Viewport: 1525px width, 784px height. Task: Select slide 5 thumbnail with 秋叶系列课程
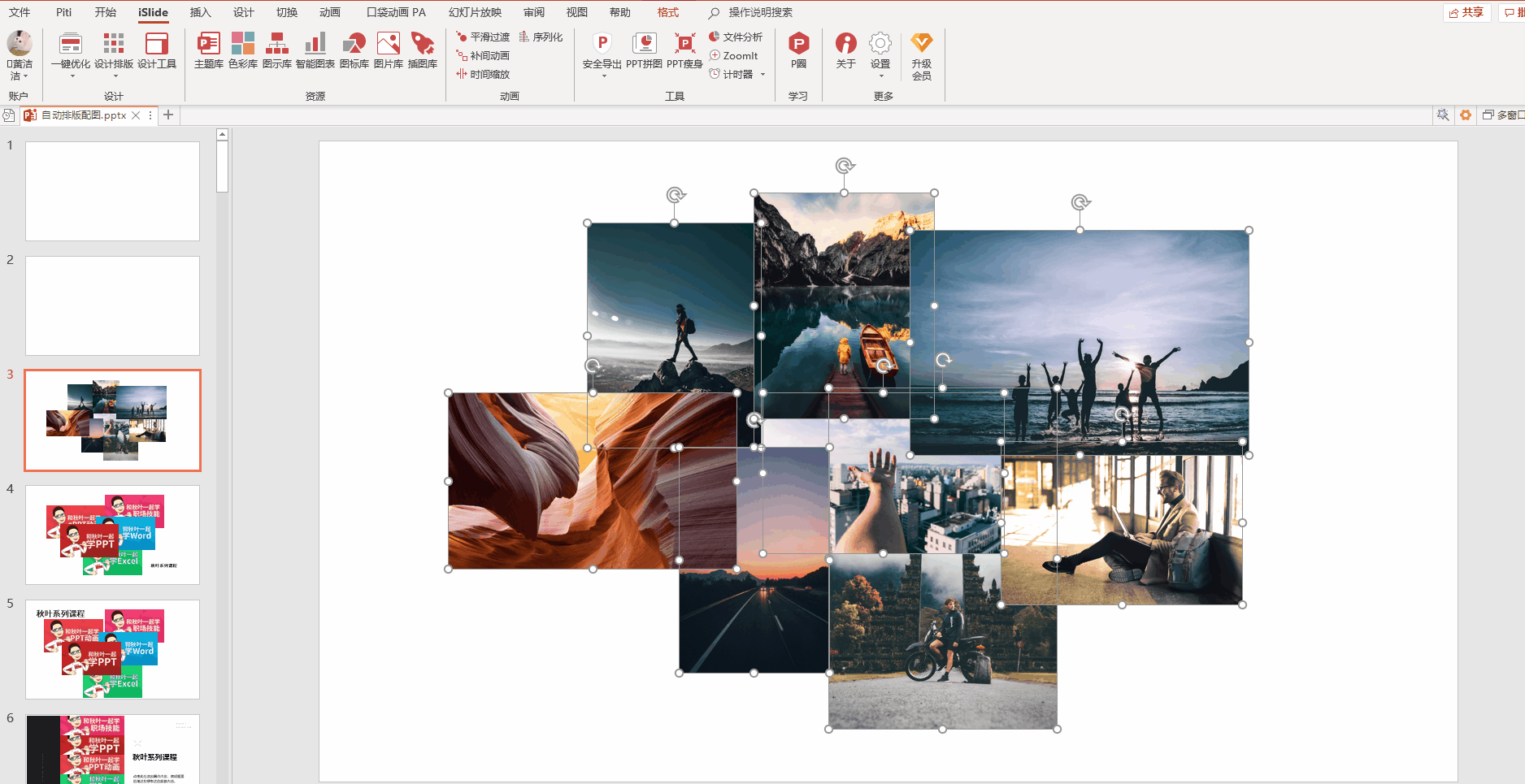click(x=112, y=649)
